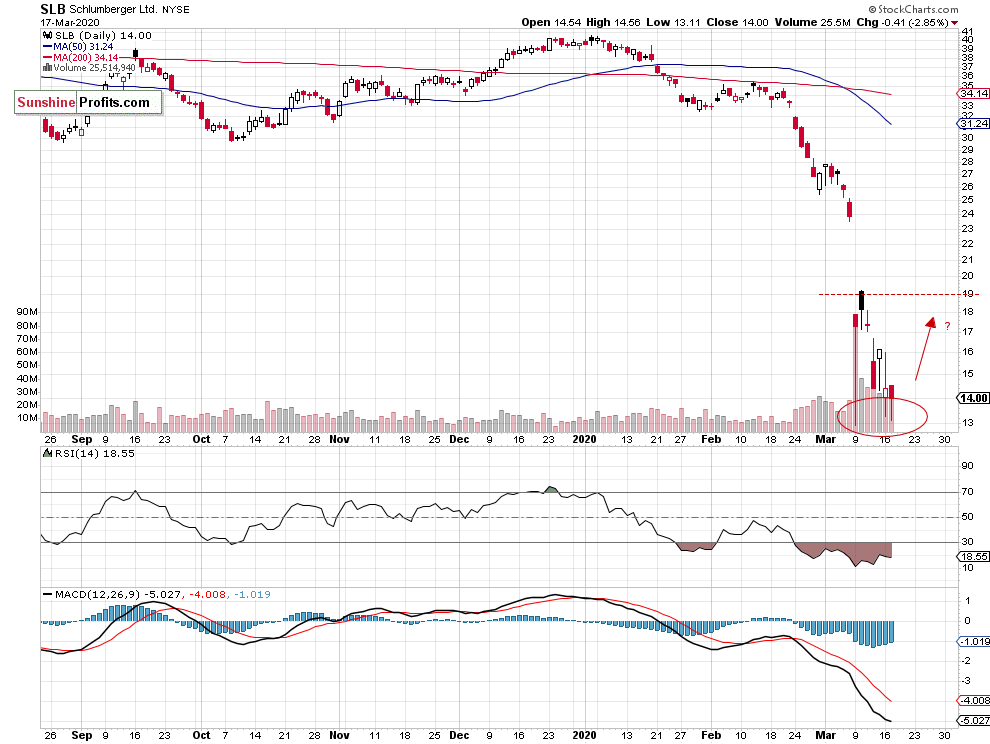Click the tall black candle at the 19 level

pyautogui.click(x=861, y=301)
